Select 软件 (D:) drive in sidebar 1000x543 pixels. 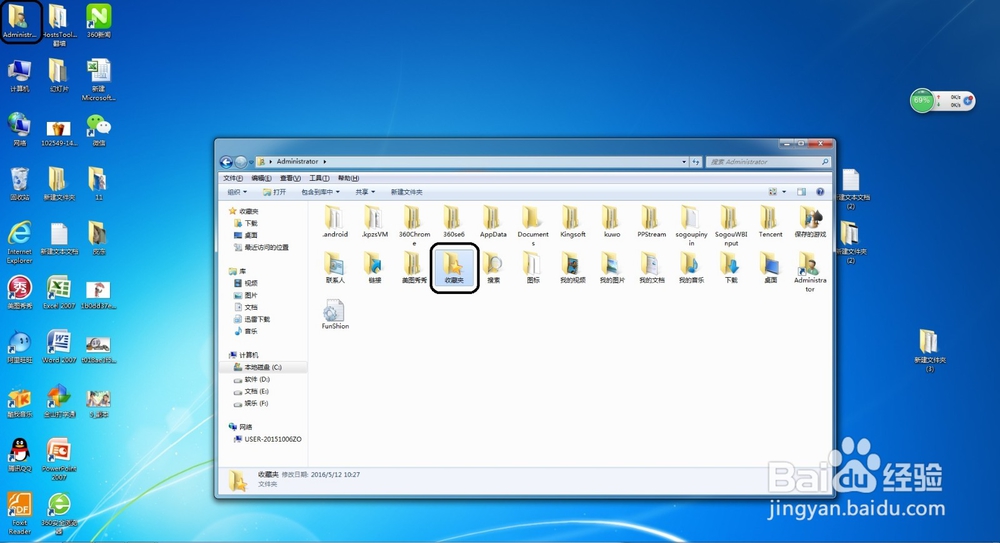click(253, 380)
